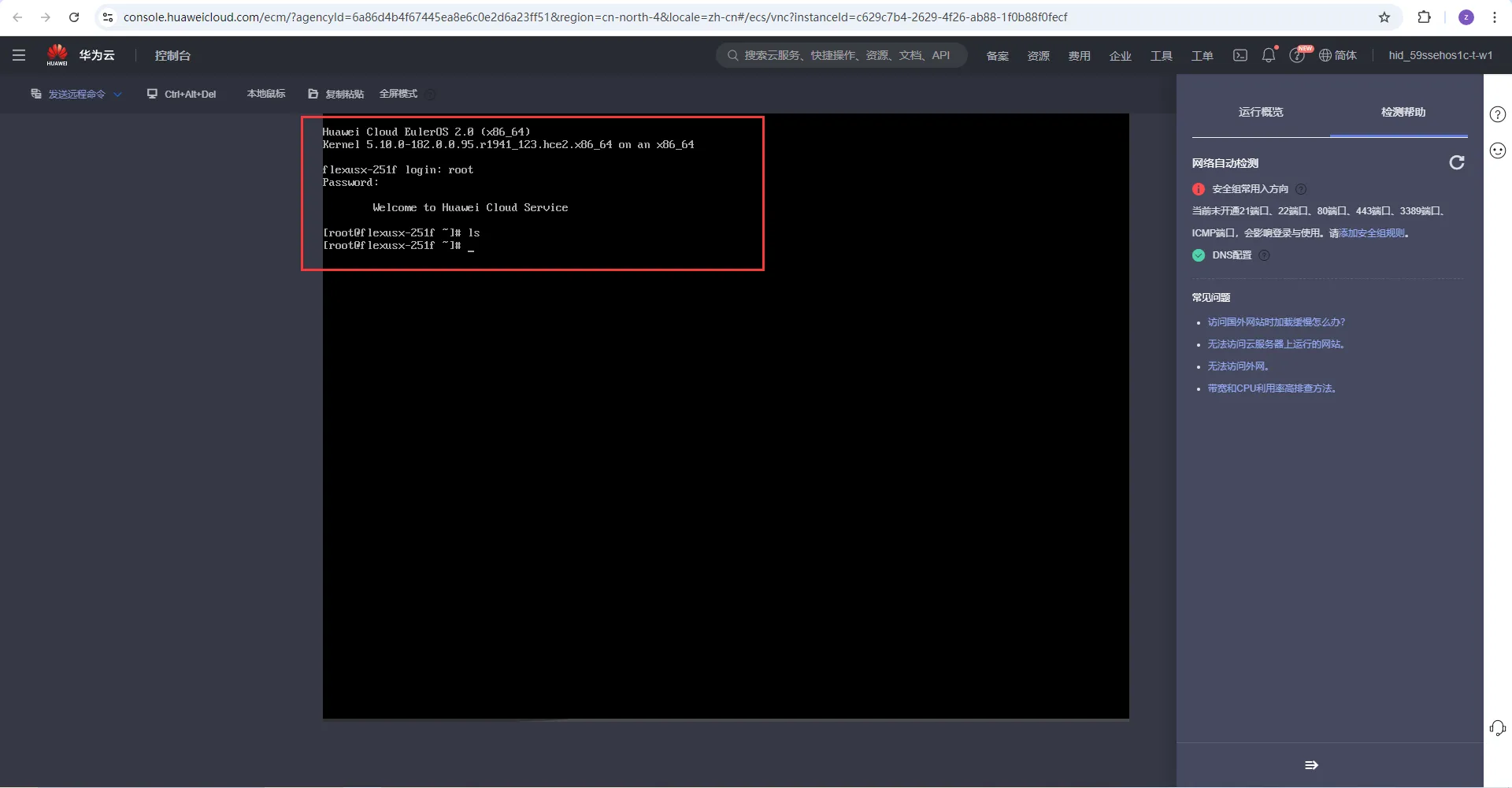Show help for DNS配置

(x=1264, y=255)
